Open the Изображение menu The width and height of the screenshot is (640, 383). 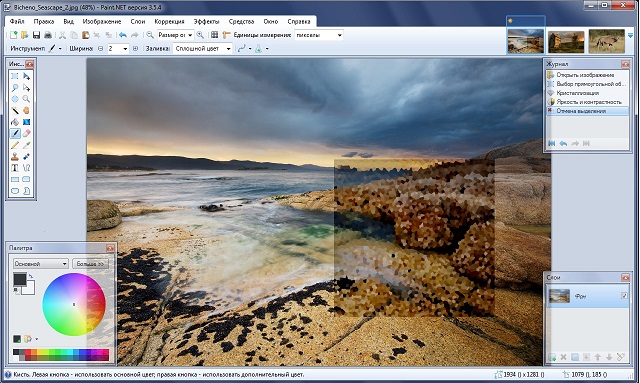[102, 21]
